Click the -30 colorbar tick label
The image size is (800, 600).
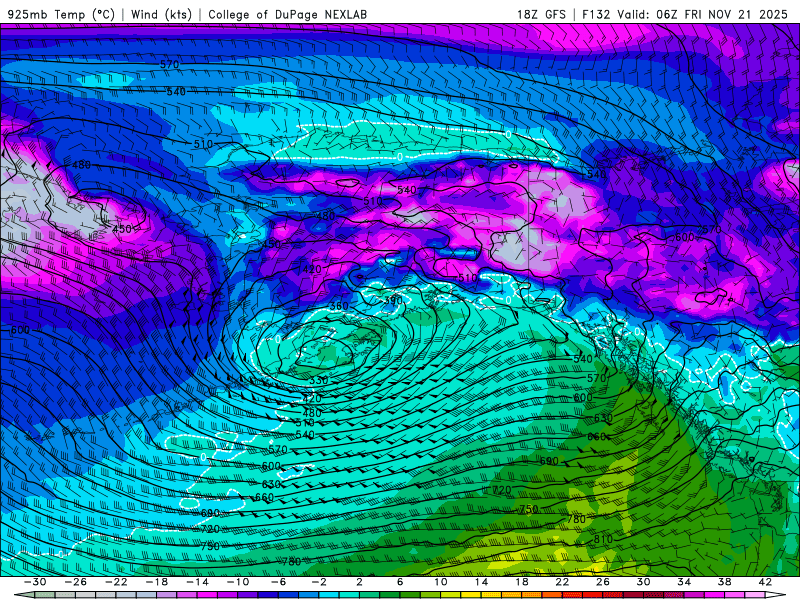(35, 582)
